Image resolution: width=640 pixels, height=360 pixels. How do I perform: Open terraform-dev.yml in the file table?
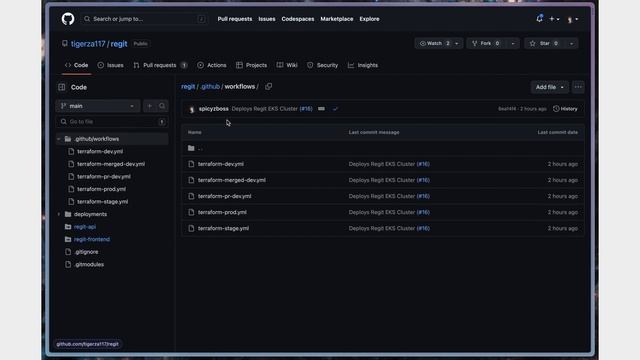point(221,164)
